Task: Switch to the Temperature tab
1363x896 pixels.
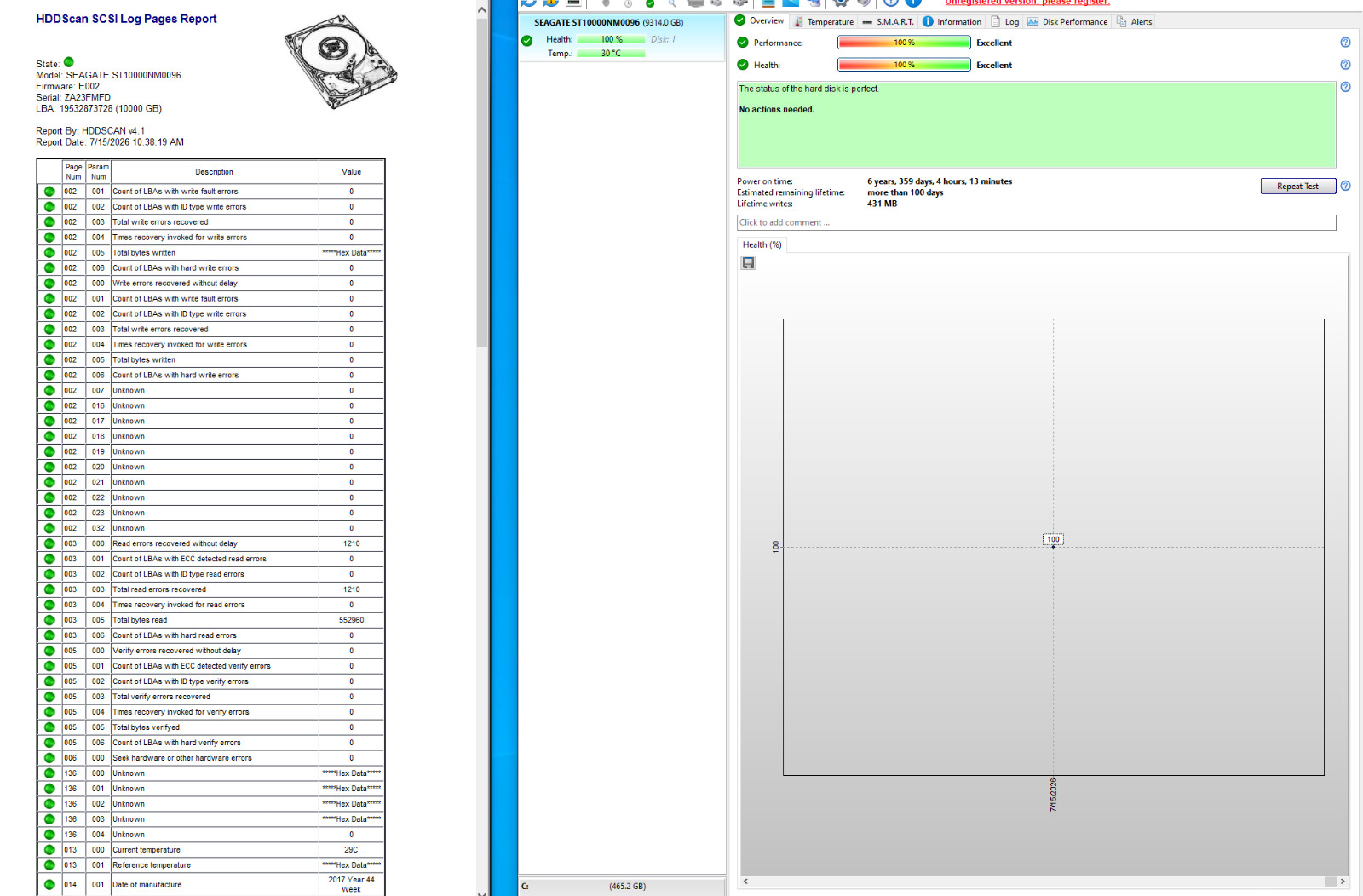Action: (x=823, y=22)
